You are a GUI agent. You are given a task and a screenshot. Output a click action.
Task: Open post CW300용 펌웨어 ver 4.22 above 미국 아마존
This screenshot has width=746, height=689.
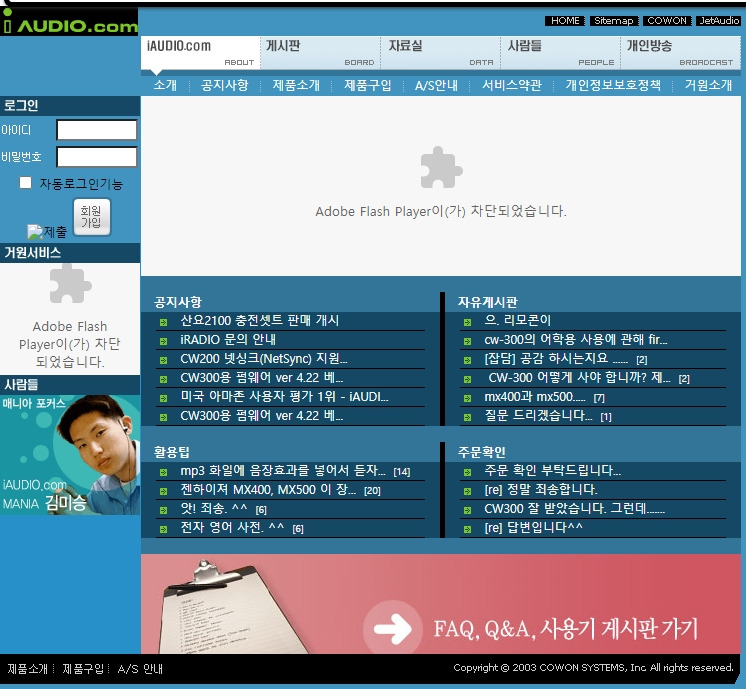pos(262,378)
